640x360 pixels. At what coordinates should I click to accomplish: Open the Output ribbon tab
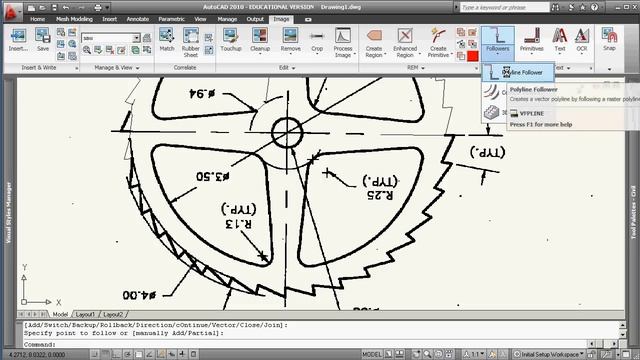(255, 19)
